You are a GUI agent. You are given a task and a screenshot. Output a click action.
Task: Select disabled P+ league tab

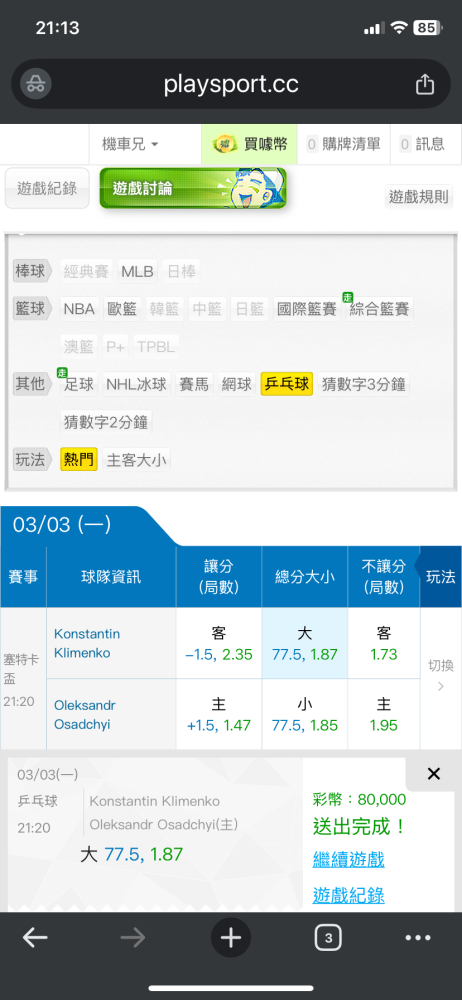116,347
